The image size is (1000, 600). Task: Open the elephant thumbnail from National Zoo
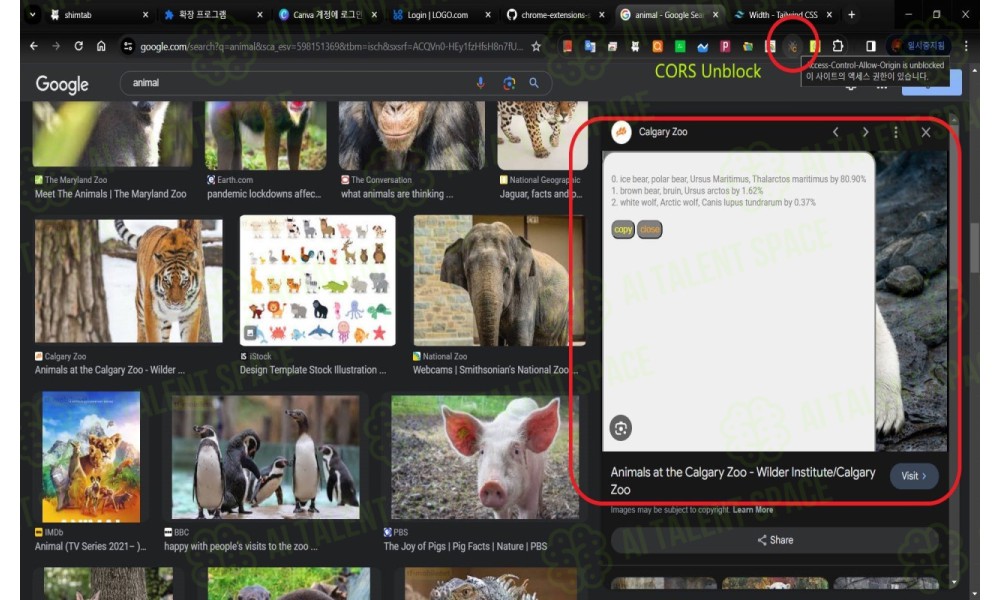click(499, 281)
